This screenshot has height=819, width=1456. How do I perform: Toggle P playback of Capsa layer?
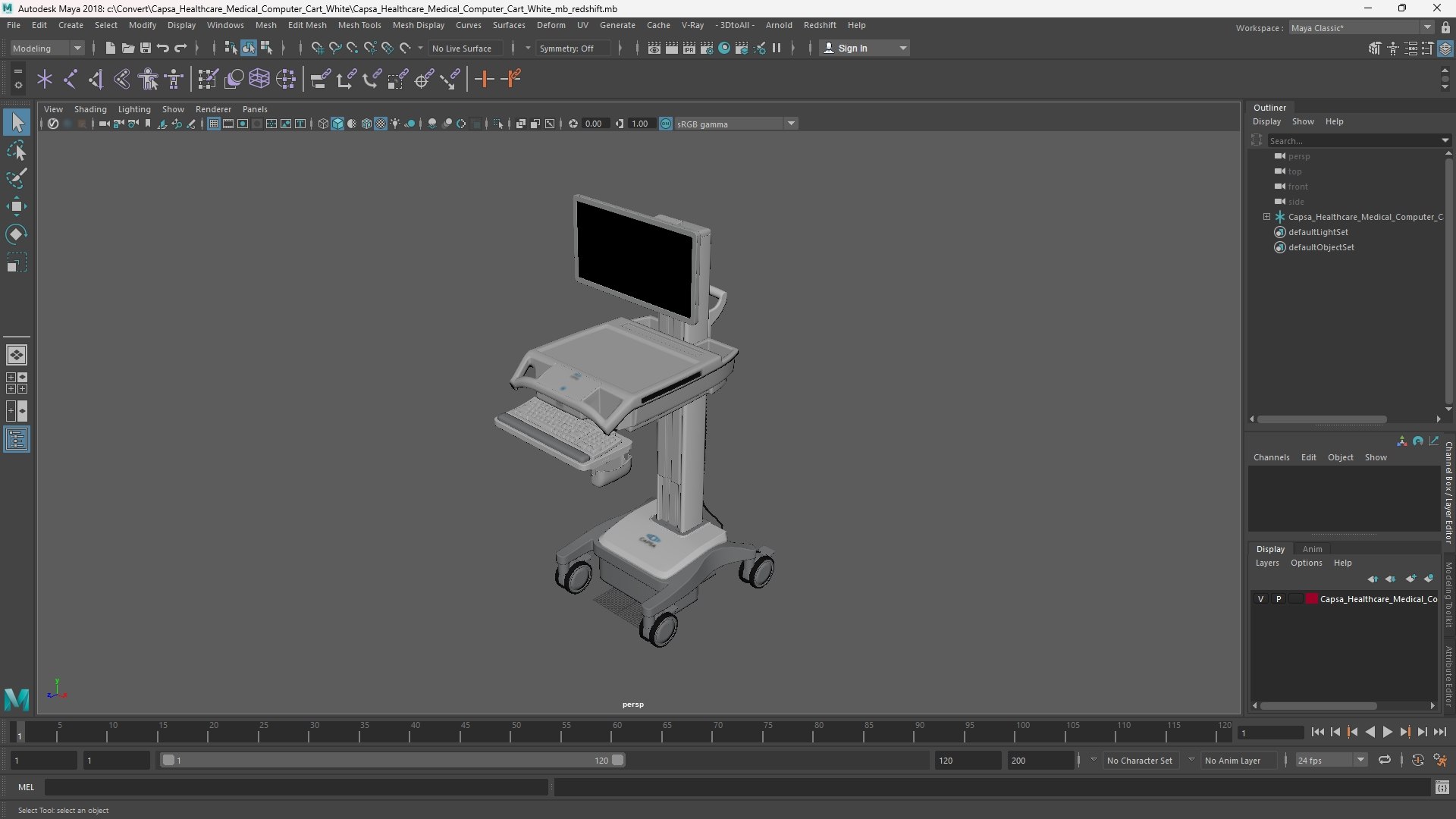[x=1279, y=599]
